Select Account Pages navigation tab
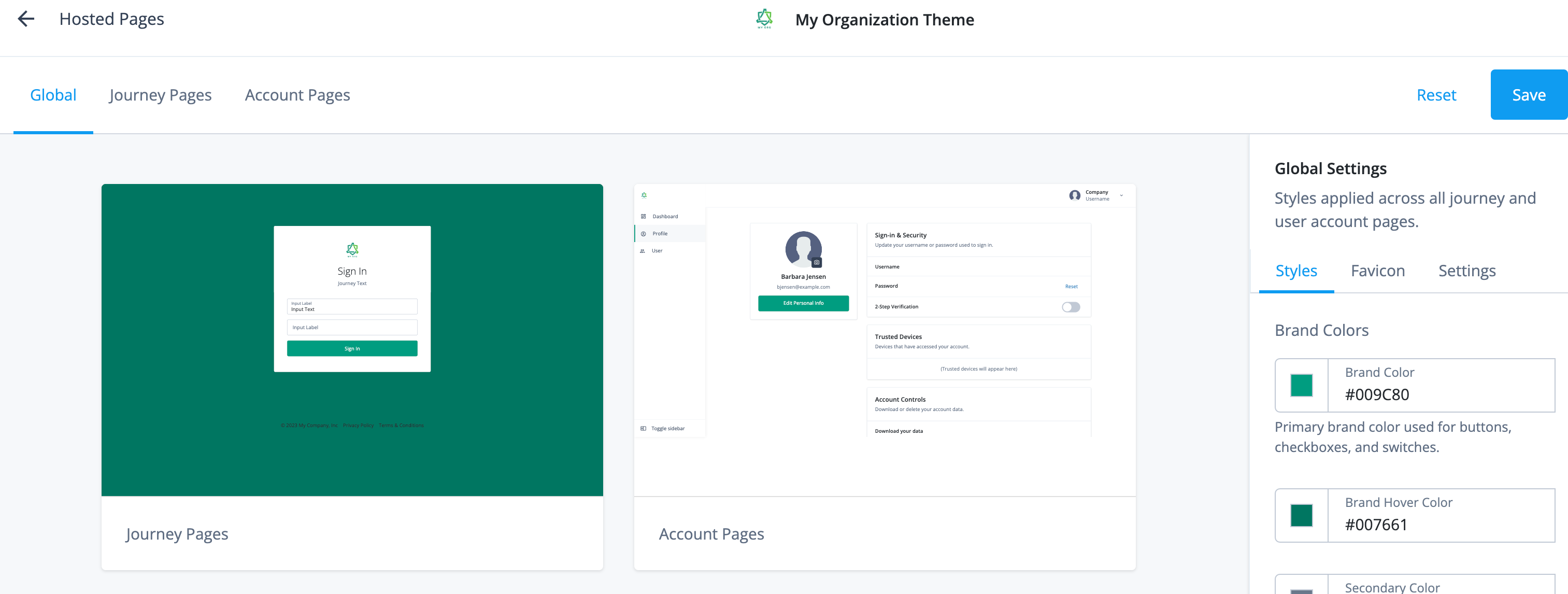Viewport: 1568px width, 594px height. (x=297, y=94)
